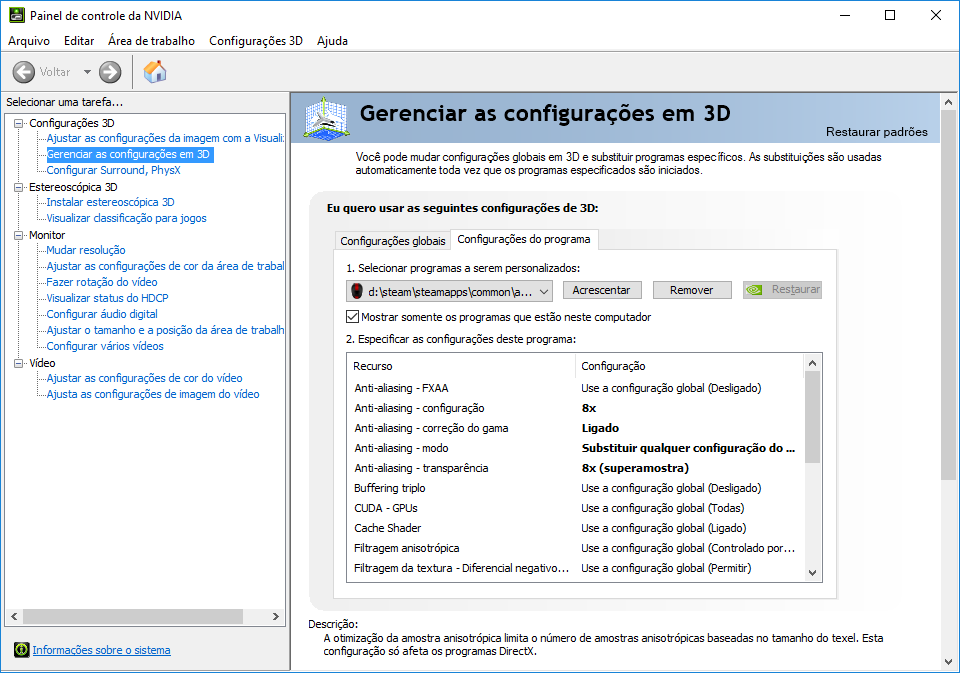Collapse the Estereoscópica 3D tree node
This screenshot has width=960, height=673.
18,187
